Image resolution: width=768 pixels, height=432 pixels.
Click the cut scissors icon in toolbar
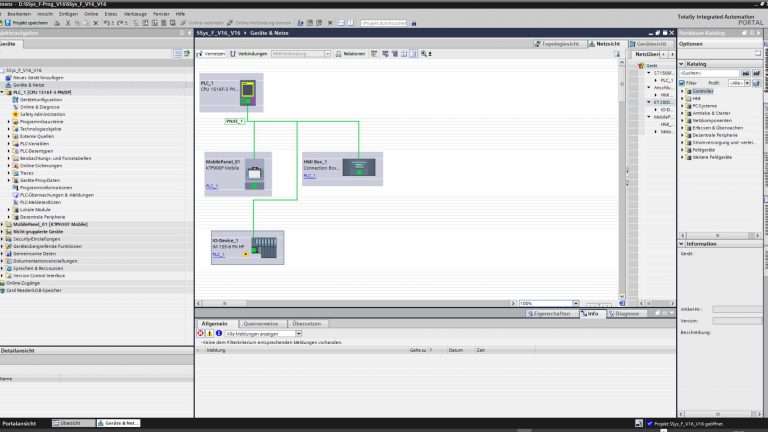coord(68,23)
